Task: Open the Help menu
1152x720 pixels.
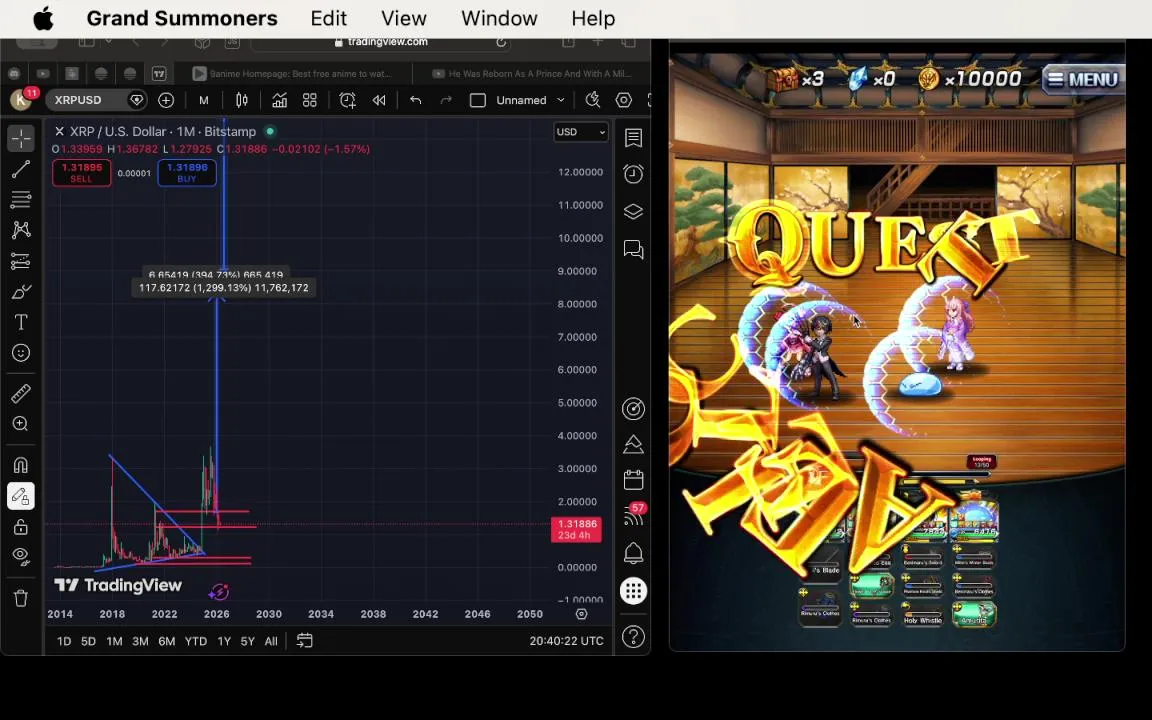Action: coord(593,18)
